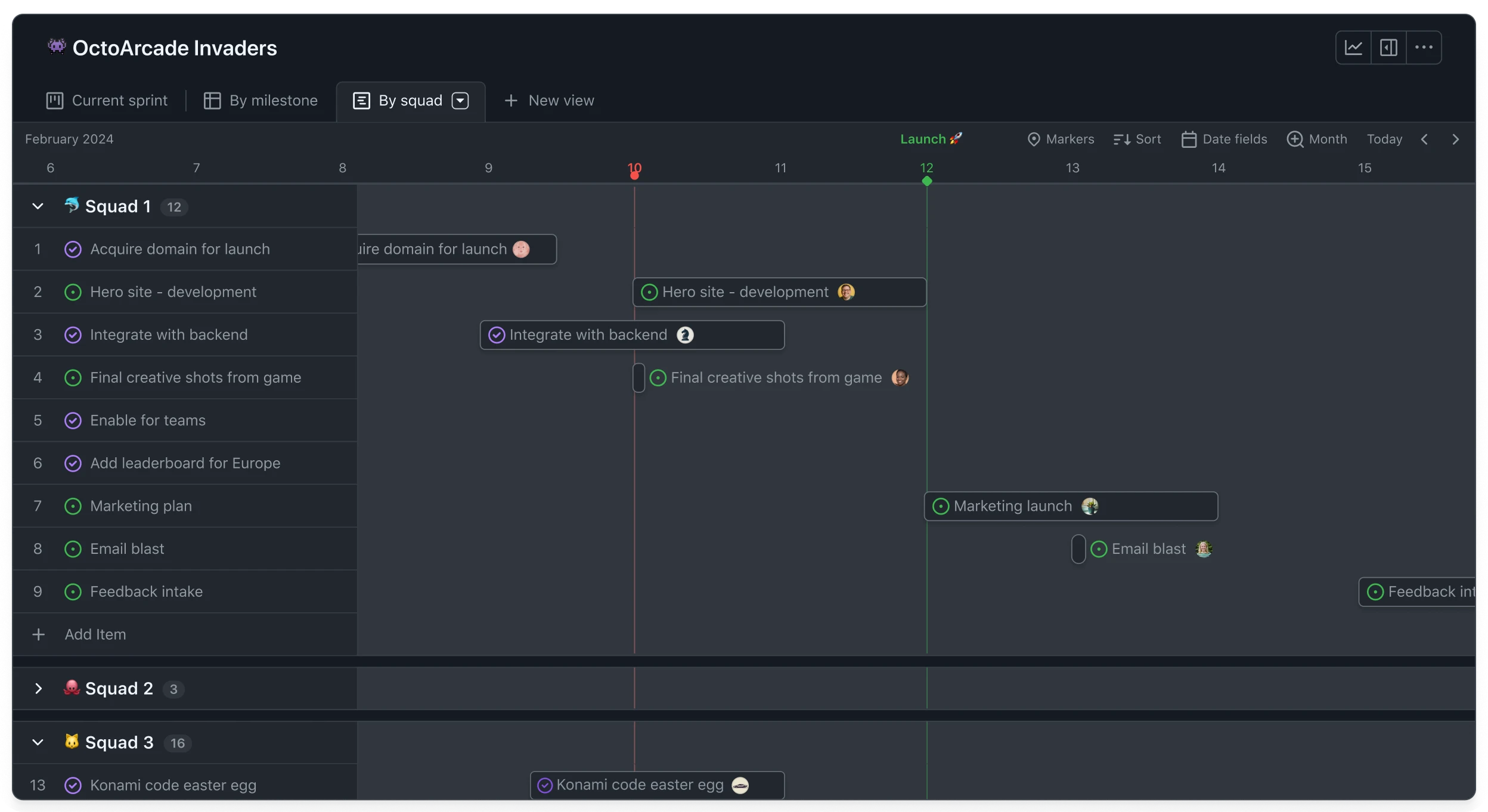The width and height of the screenshot is (1488, 812).
Task: Click the plus icon beside New view
Action: pyautogui.click(x=511, y=101)
